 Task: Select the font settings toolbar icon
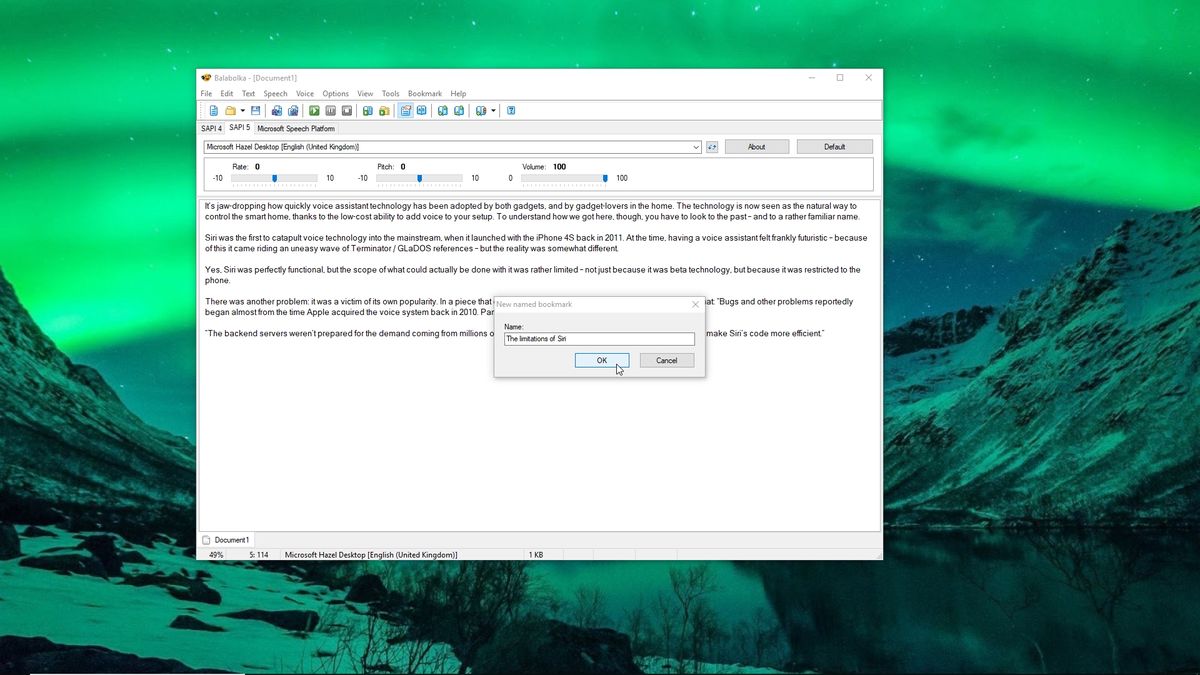pos(407,110)
